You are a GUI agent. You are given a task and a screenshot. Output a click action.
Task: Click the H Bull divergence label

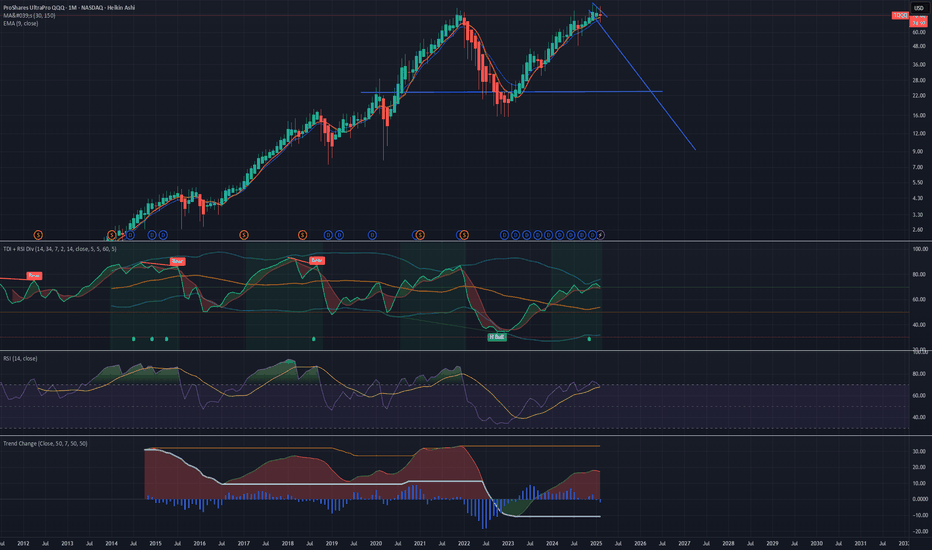tap(497, 337)
